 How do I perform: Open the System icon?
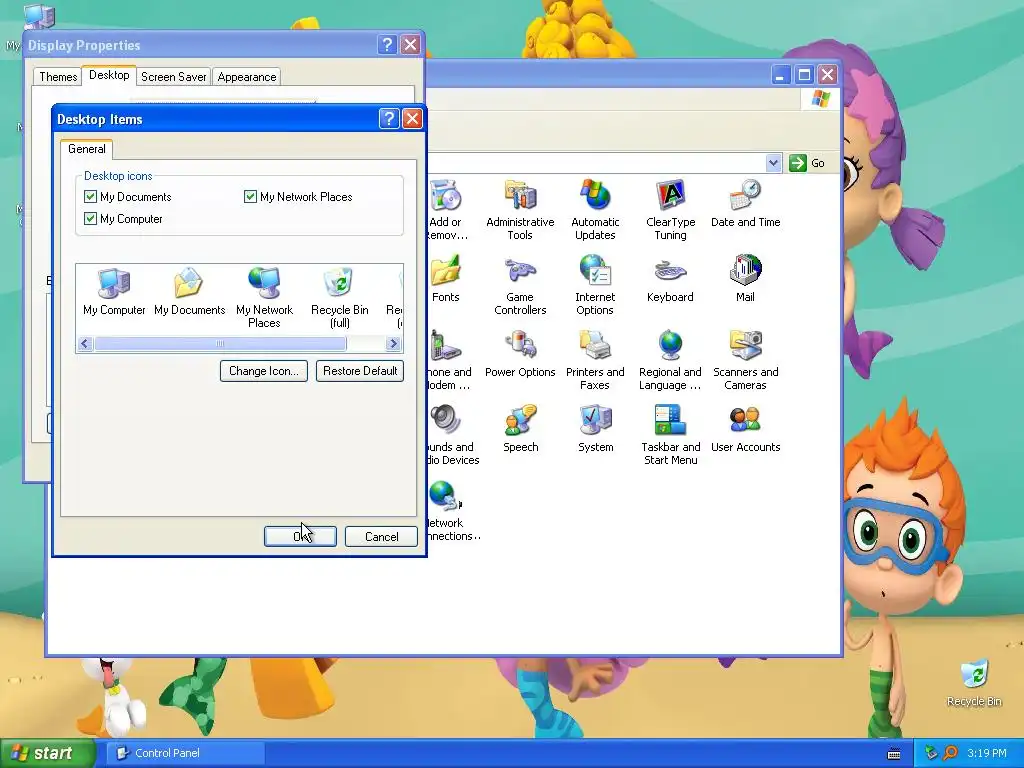tap(596, 429)
